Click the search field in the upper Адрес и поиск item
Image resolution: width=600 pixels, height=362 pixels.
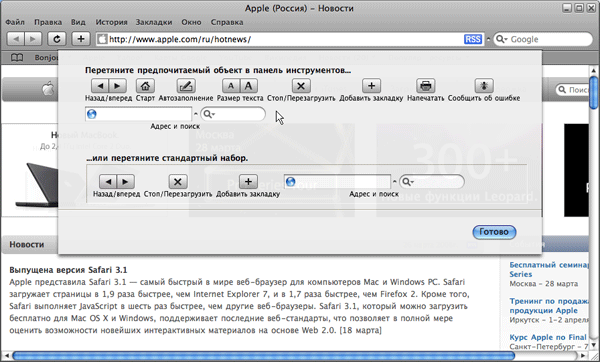pos(233,114)
